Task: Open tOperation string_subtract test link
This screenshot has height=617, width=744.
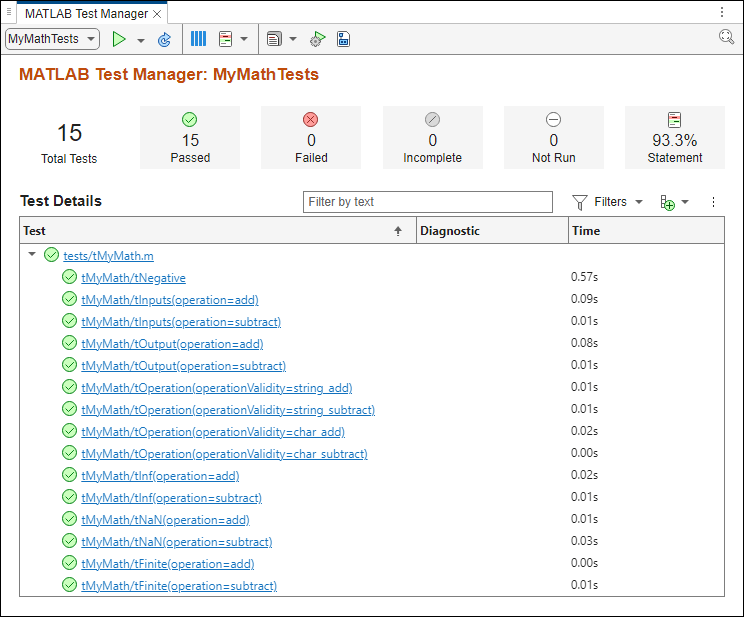Action: (228, 410)
